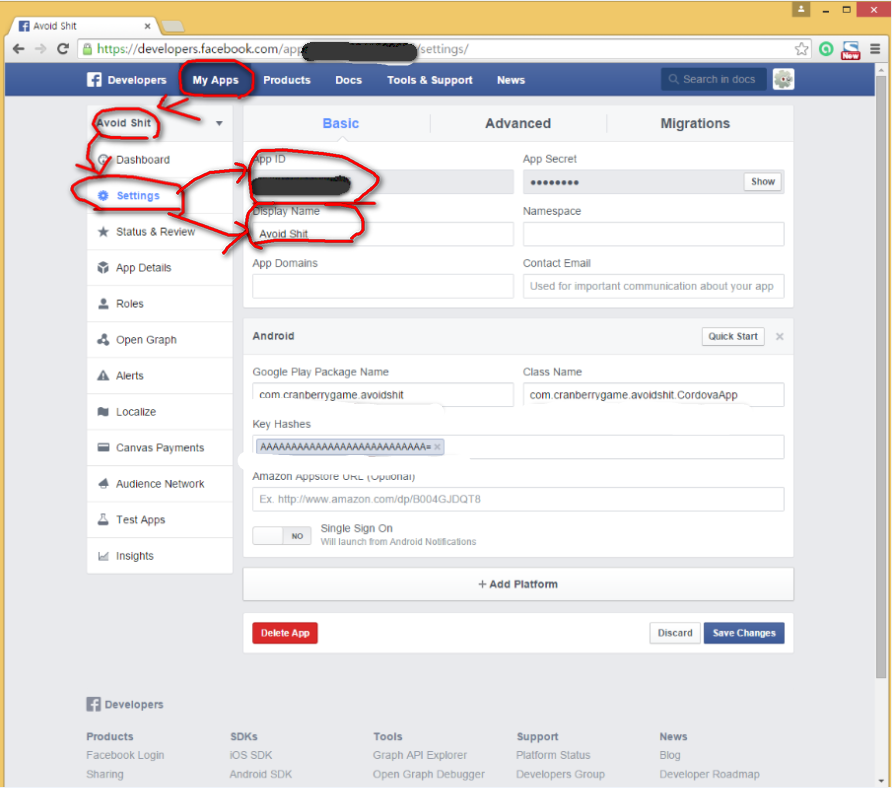Remove the Android platform section
Screen dimensions: 892x788
tap(779, 336)
